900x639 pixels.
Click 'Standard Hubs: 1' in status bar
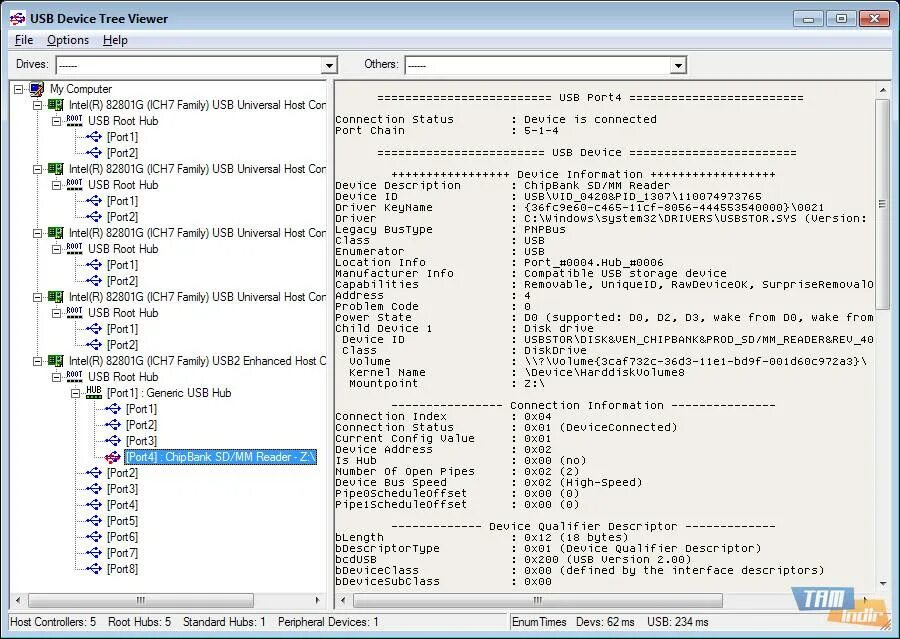pos(224,622)
